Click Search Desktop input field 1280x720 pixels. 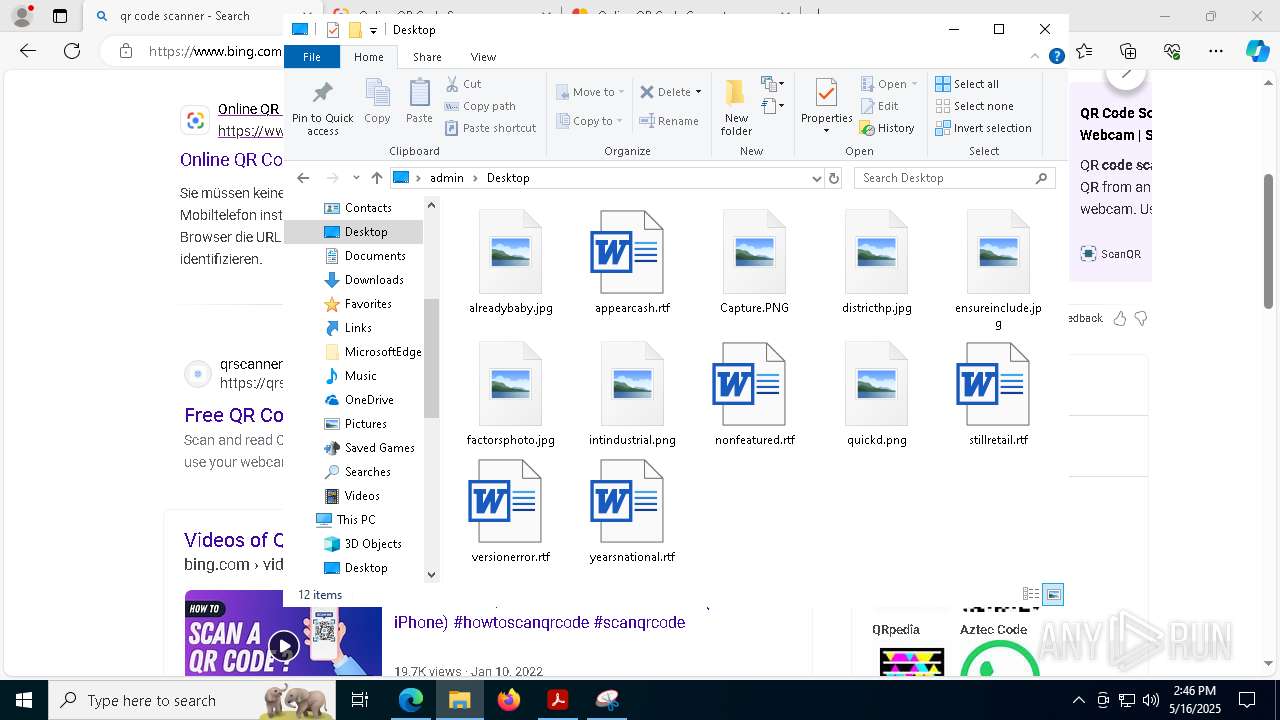click(954, 178)
